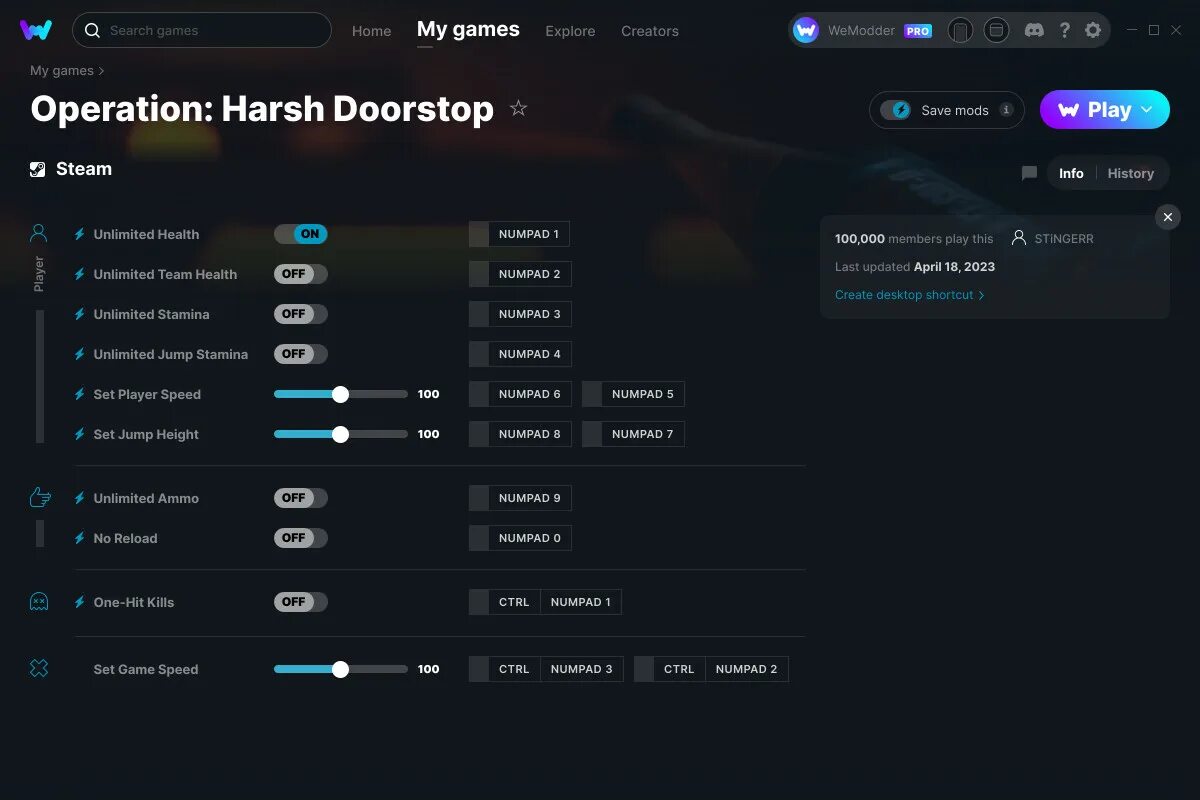Open the Creators tab
Image resolution: width=1200 pixels, height=800 pixels.
tap(650, 31)
